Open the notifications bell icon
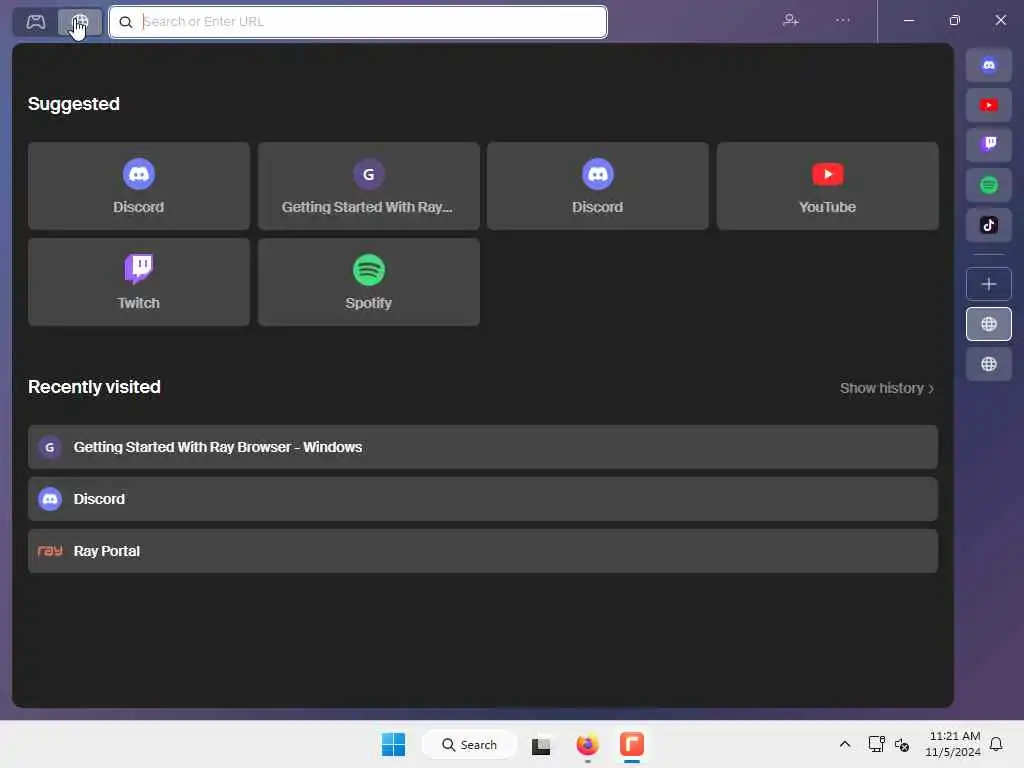The height and width of the screenshot is (768, 1024). click(x=996, y=744)
